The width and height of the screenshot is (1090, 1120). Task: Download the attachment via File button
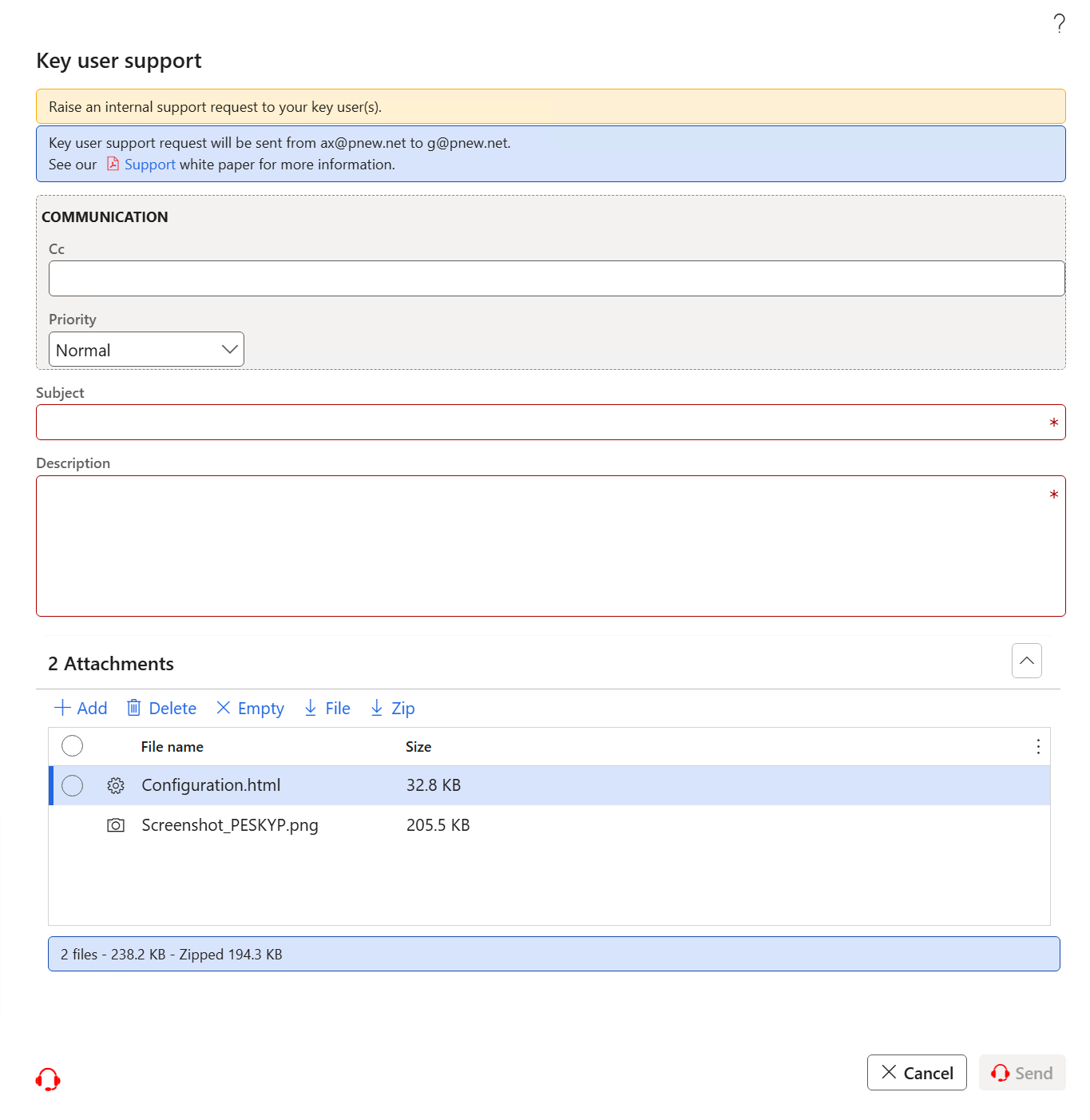[x=327, y=709]
